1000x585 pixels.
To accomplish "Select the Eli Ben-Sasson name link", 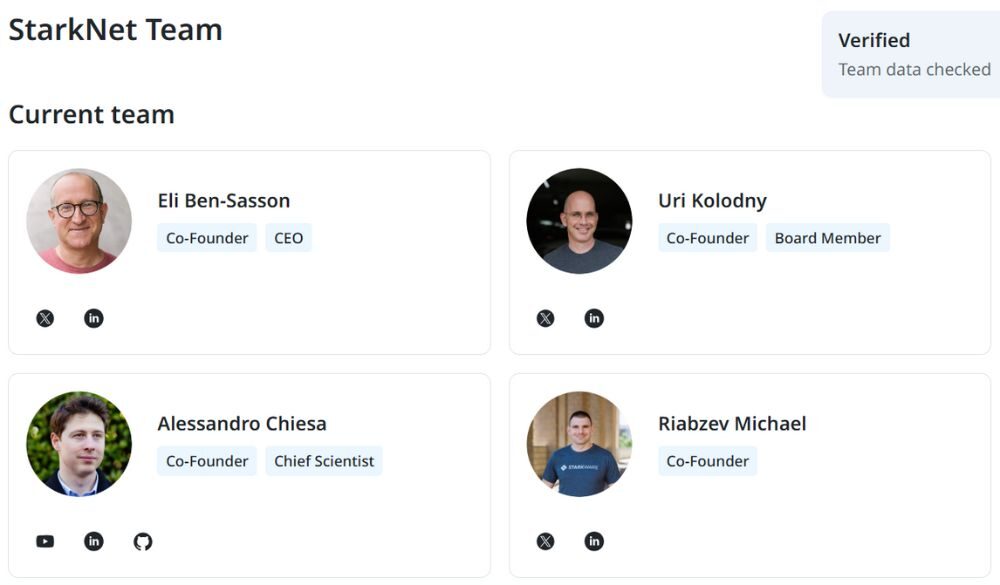I will tap(224, 201).
